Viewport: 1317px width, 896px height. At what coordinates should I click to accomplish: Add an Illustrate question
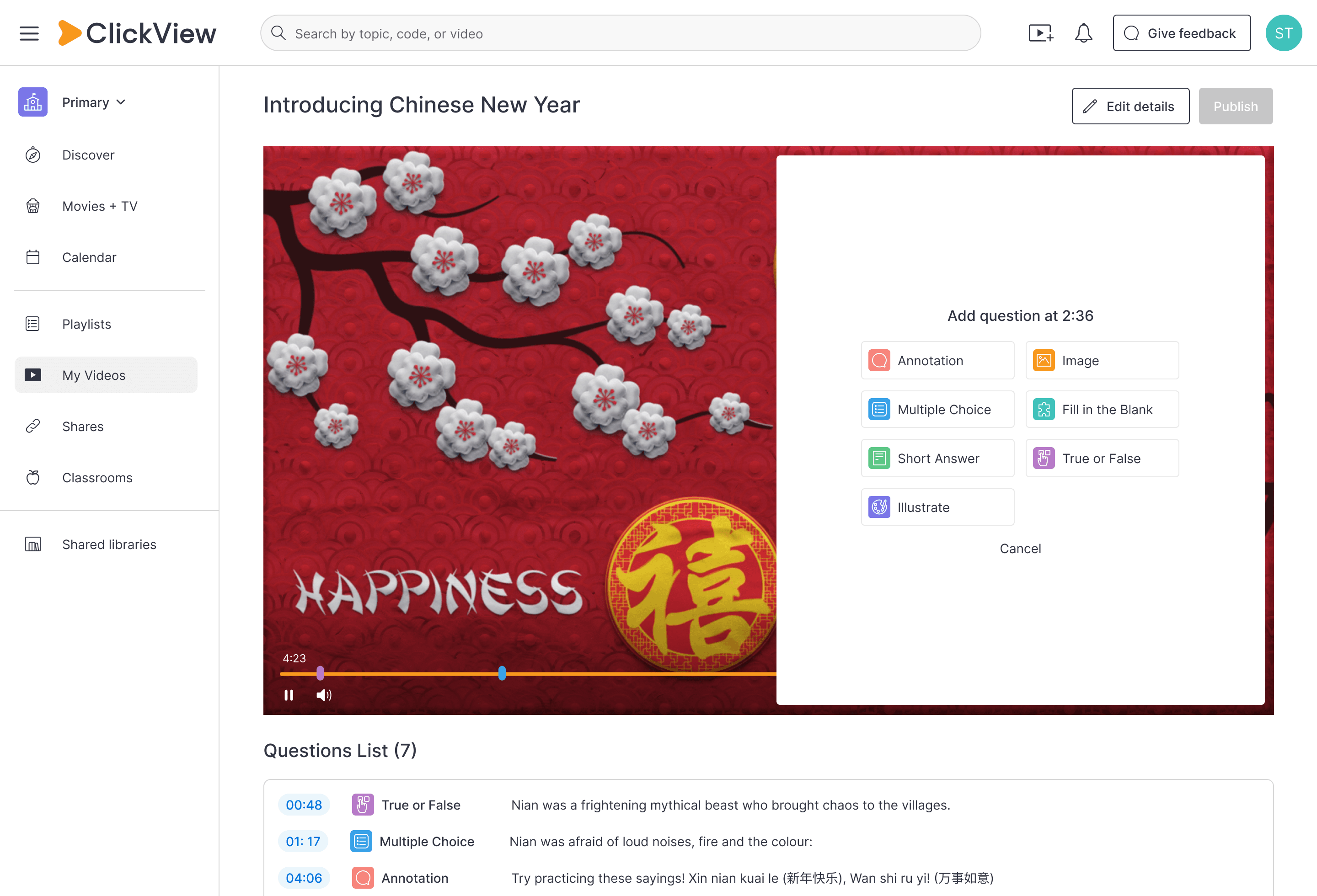[x=937, y=507]
